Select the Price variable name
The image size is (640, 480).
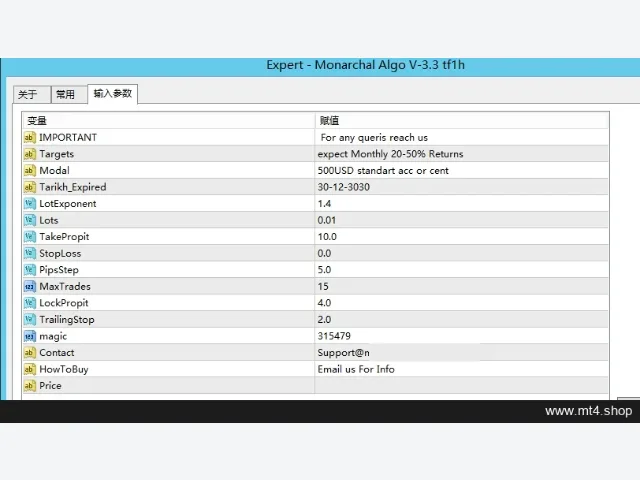click(50, 386)
